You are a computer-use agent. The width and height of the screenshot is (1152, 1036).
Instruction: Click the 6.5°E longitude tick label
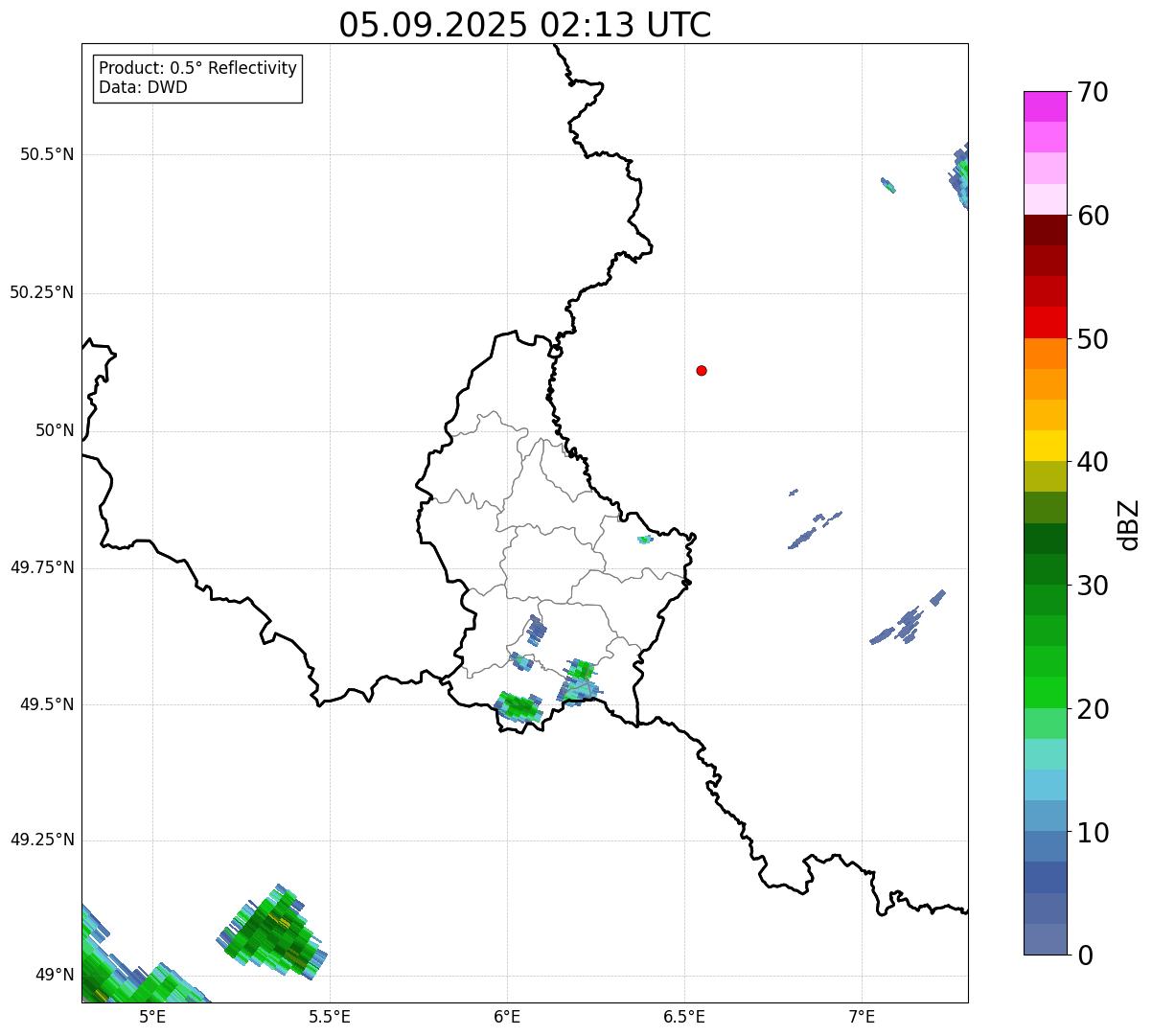(684, 1017)
